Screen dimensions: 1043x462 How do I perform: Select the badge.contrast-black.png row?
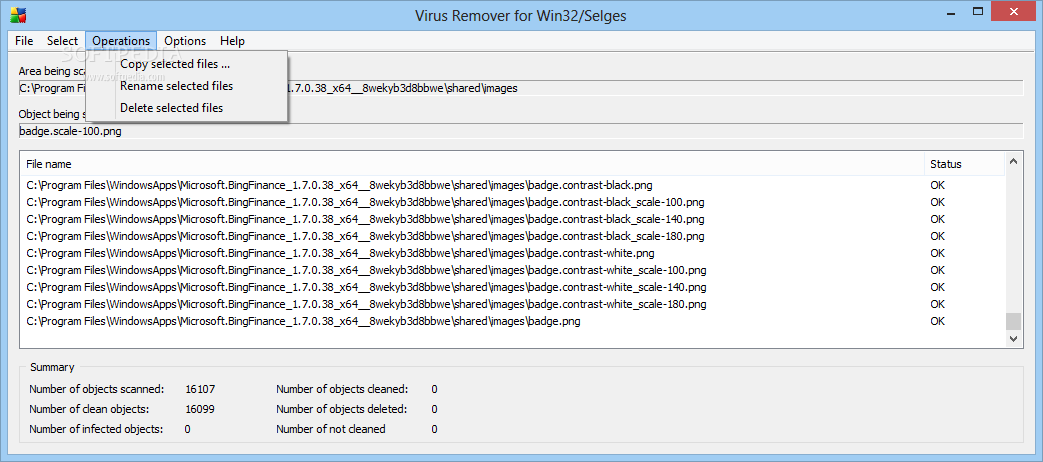click(512, 185)
